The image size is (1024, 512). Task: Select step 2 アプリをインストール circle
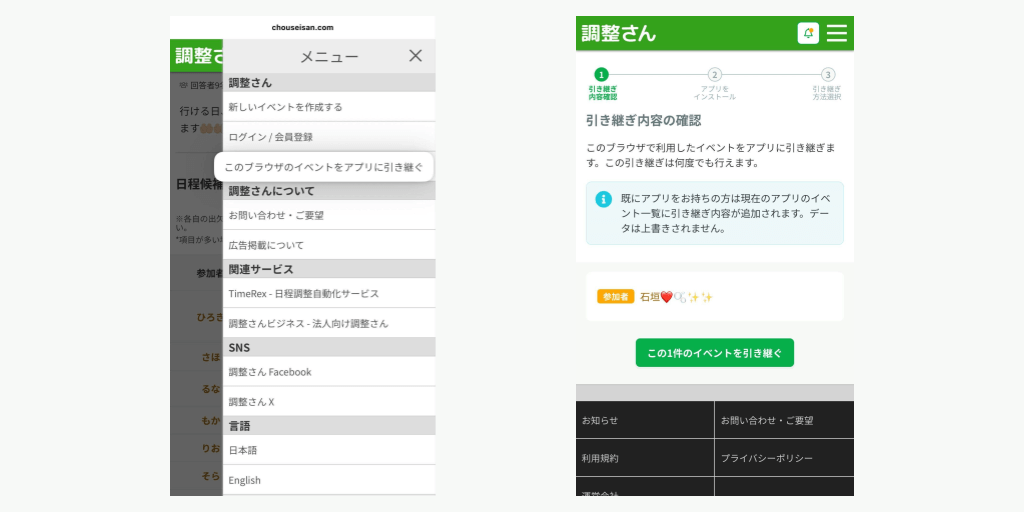coord(715,74)
